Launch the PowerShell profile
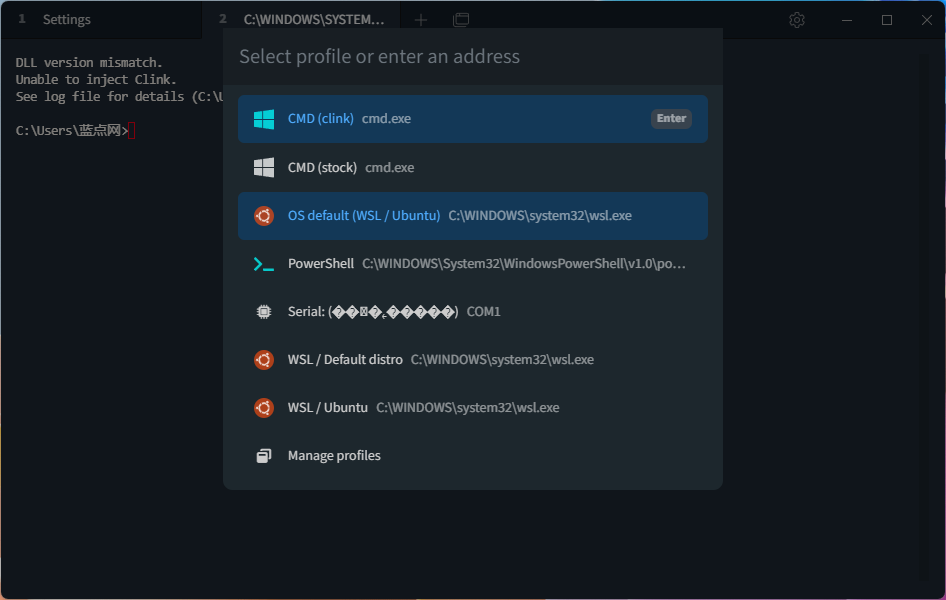The width and height of the screenshot is (946, 600). tap(472, 264)
